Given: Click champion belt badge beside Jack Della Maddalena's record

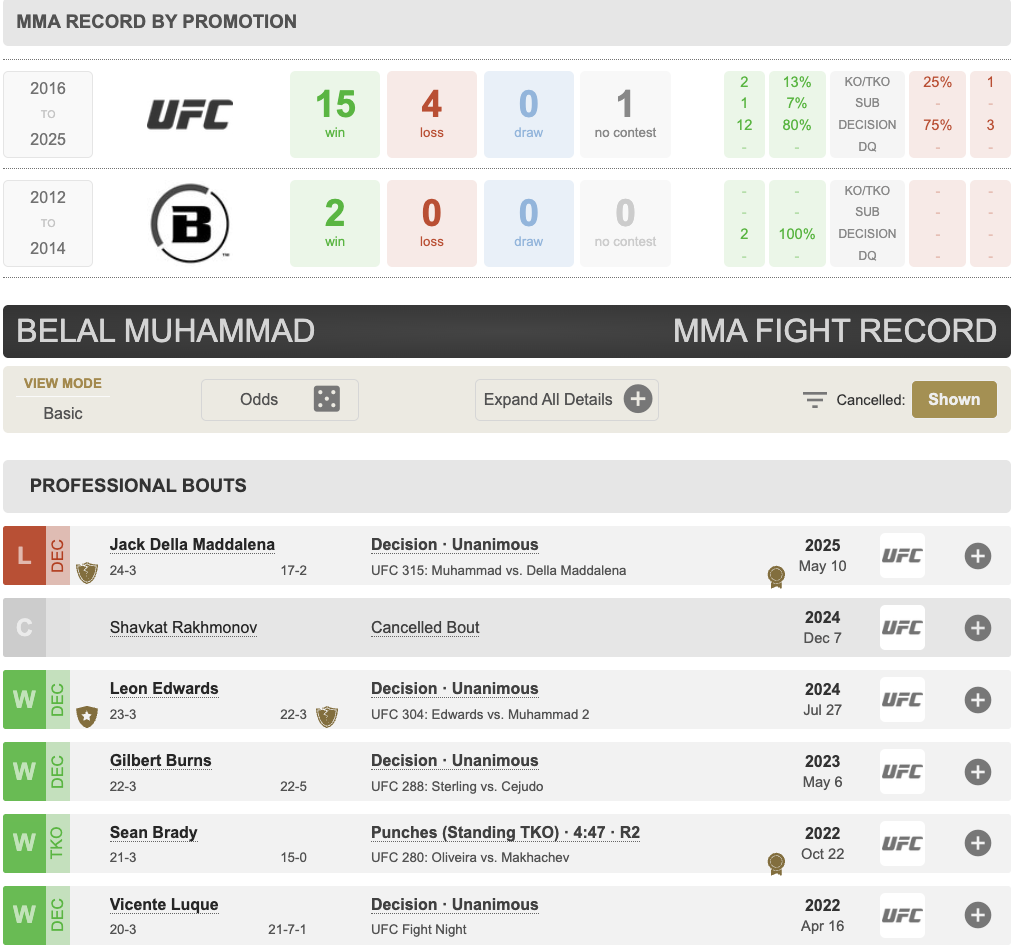Looking at the screenshot, I should tap(87, 573).
